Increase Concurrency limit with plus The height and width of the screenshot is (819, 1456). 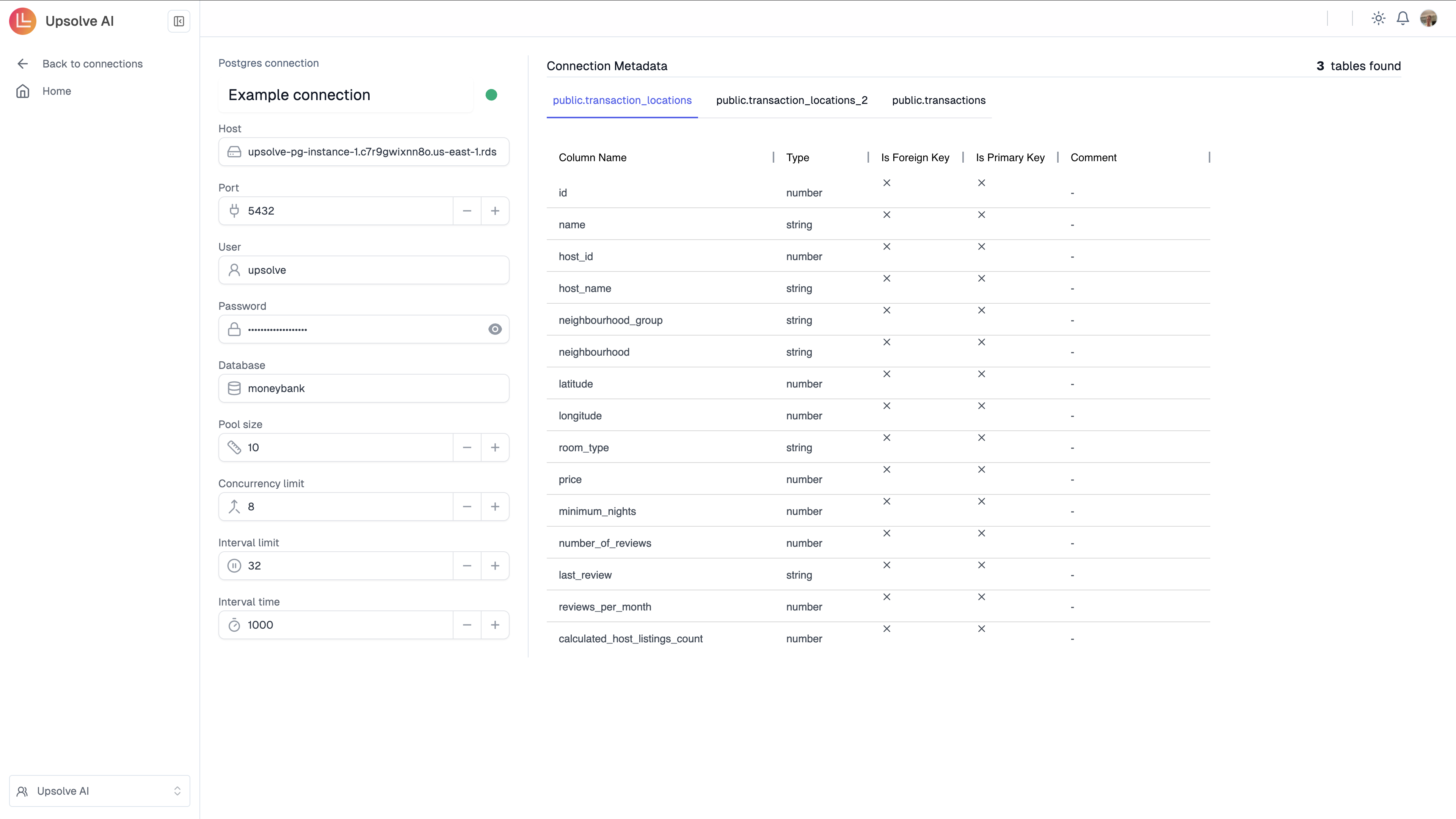click(x=494, y=507)
